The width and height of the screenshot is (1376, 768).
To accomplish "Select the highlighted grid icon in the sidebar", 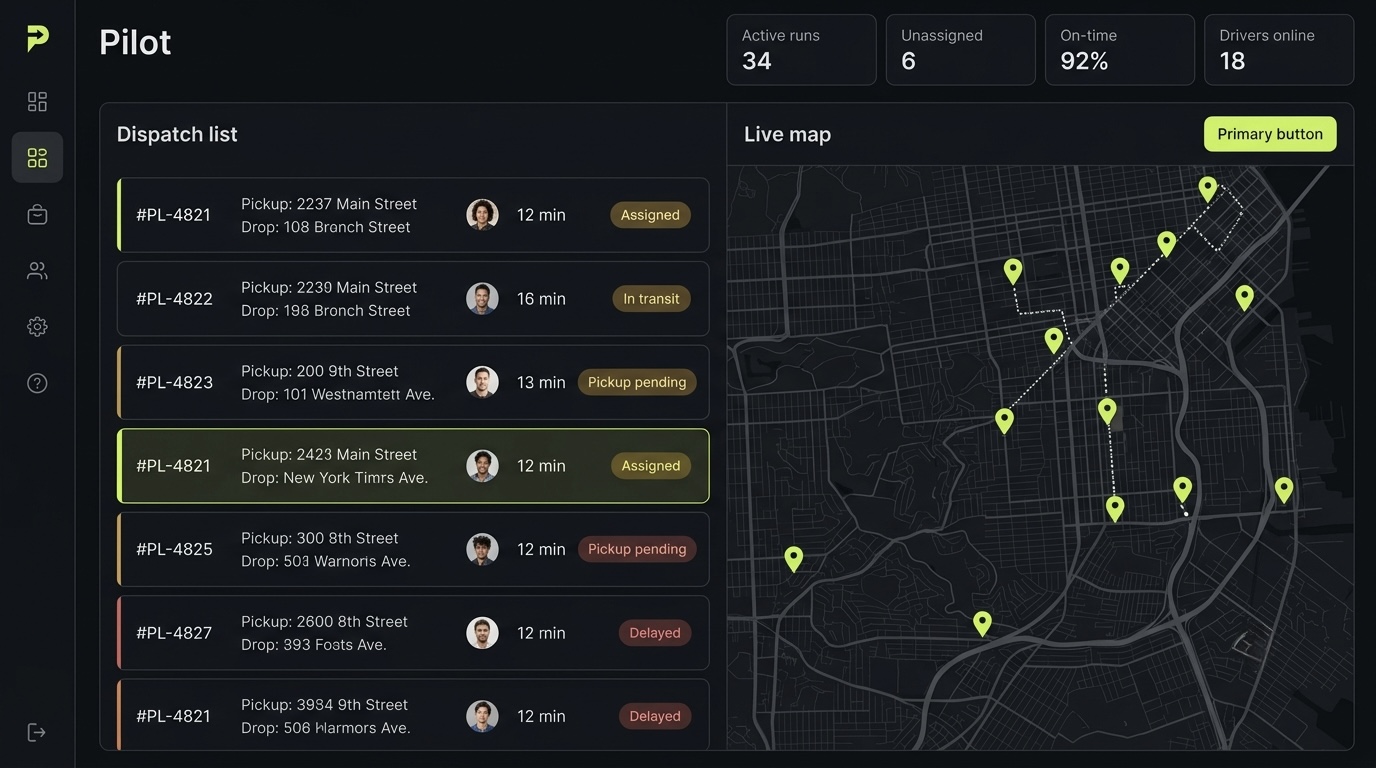I will [37, 157].
